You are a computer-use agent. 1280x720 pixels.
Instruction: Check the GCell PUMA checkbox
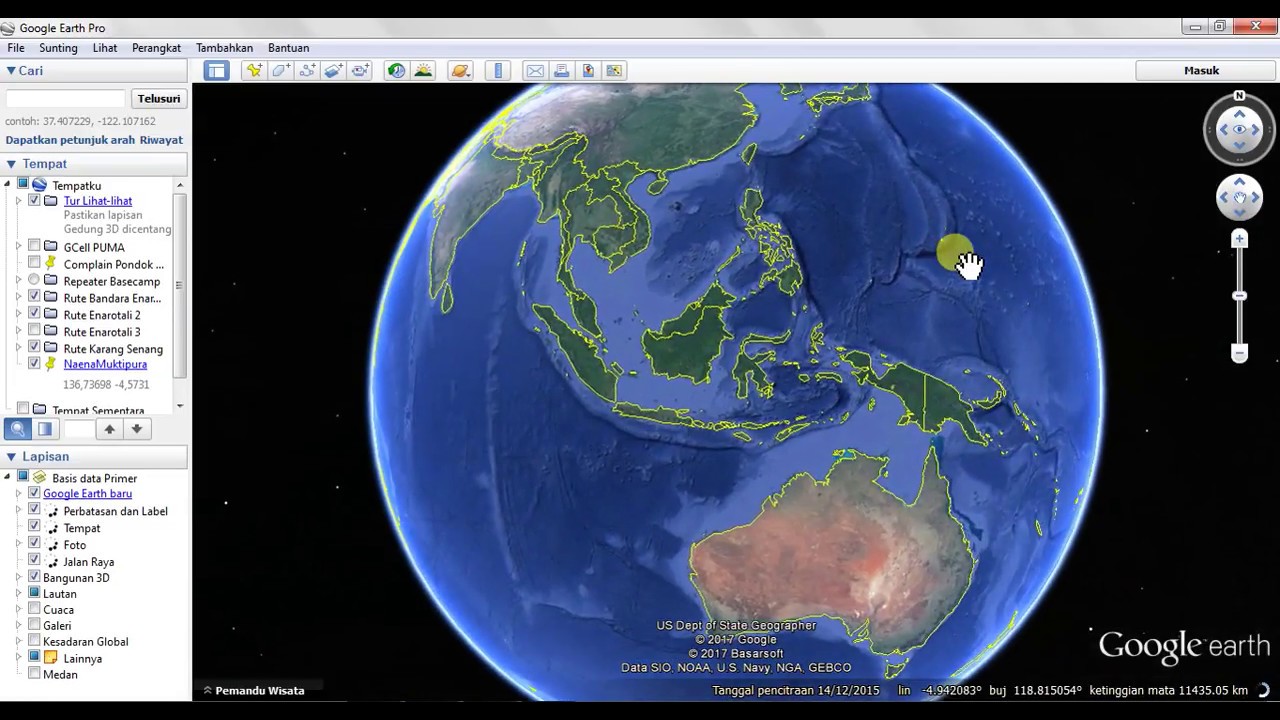pos(34,246)
